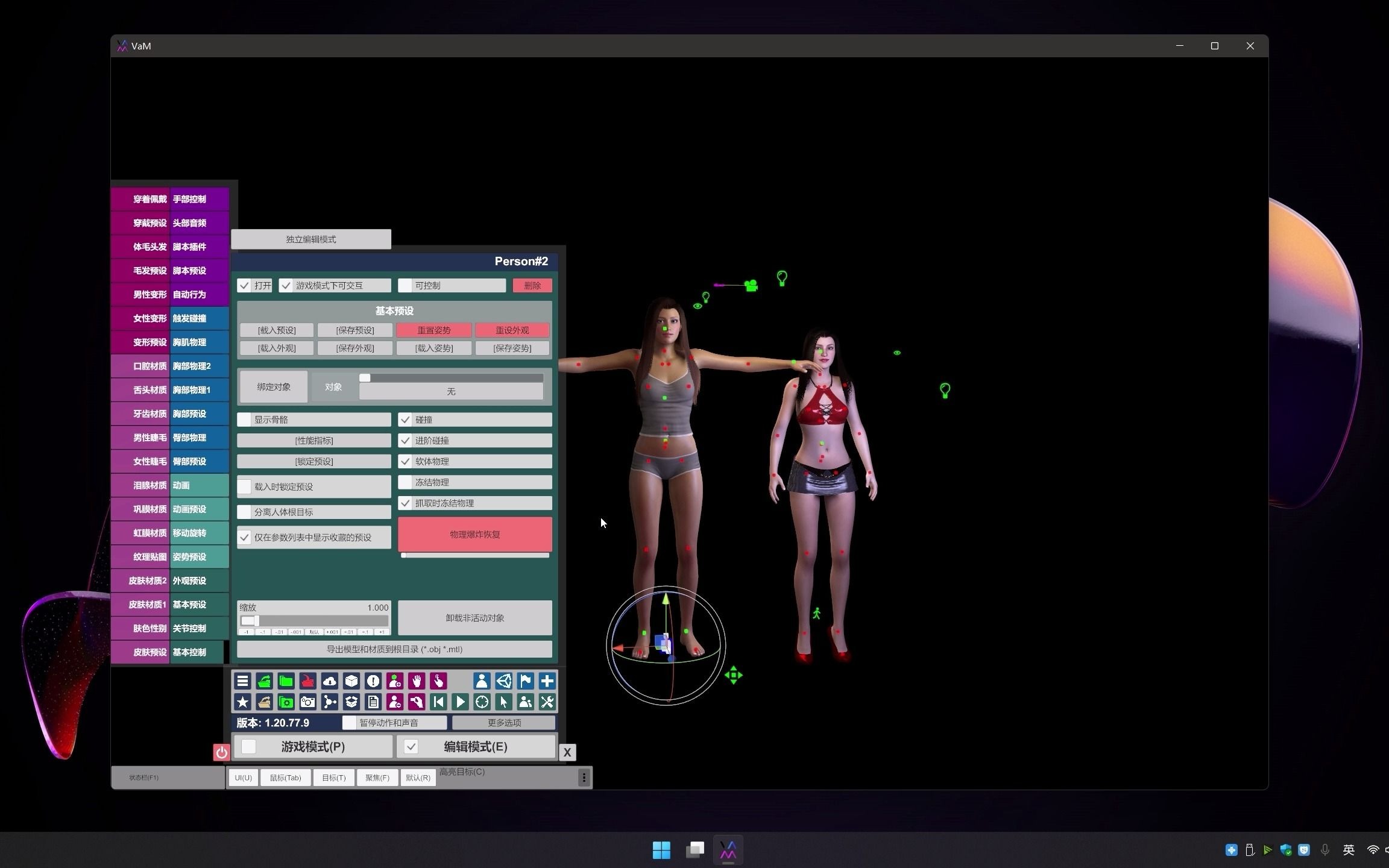Click the screenshot camera icon
This screenshot has height=868, width=1389.
point(307,702)
